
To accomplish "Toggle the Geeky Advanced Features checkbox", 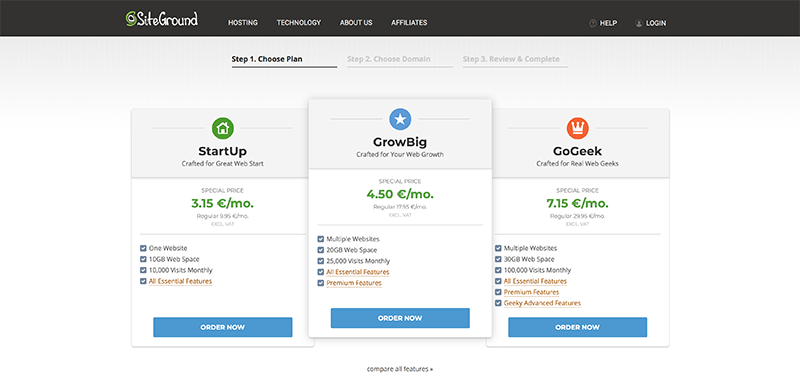I will click(x=498, y=303).
